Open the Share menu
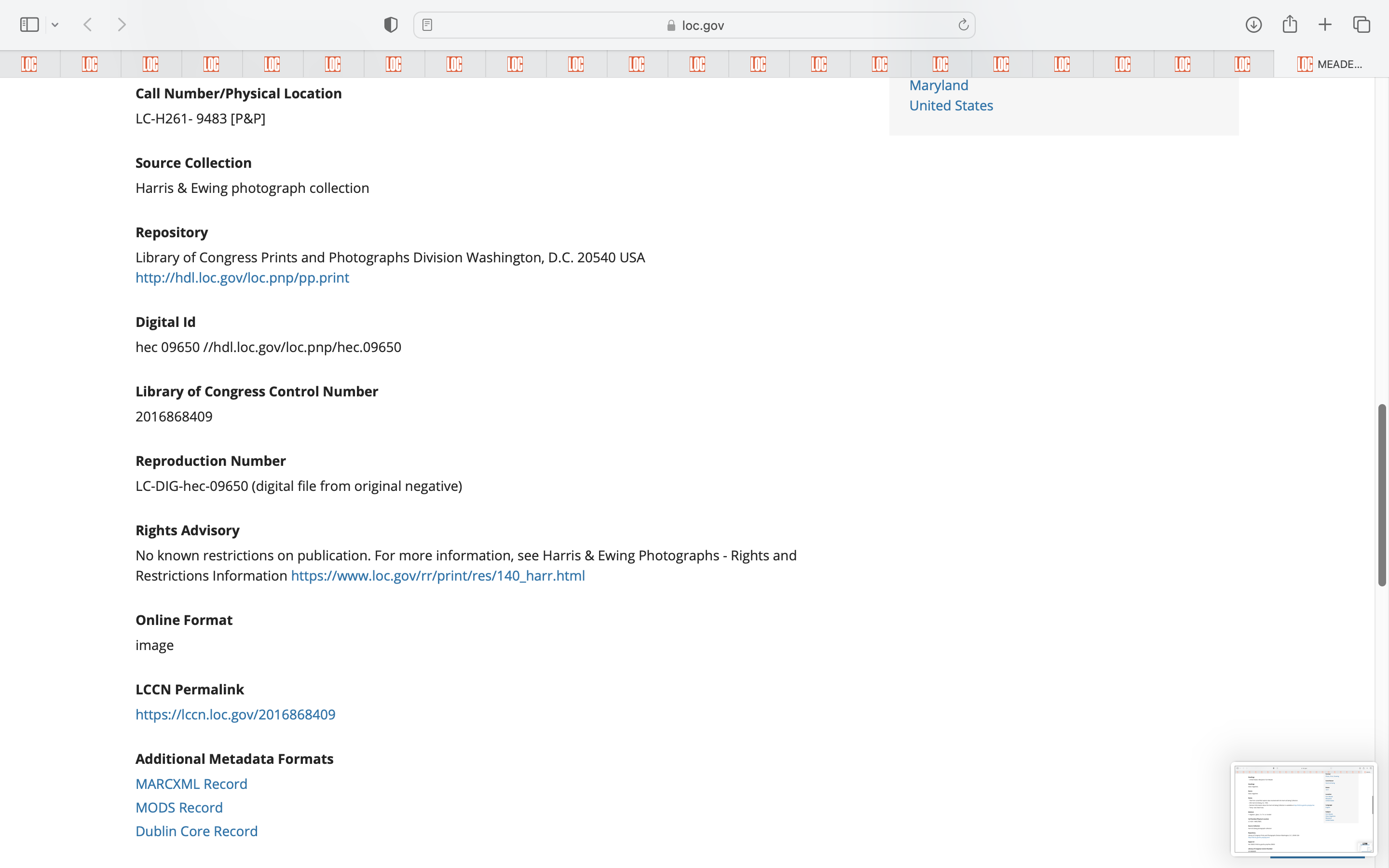The height and width of the screenshot is (868, 1389). 1290,25
